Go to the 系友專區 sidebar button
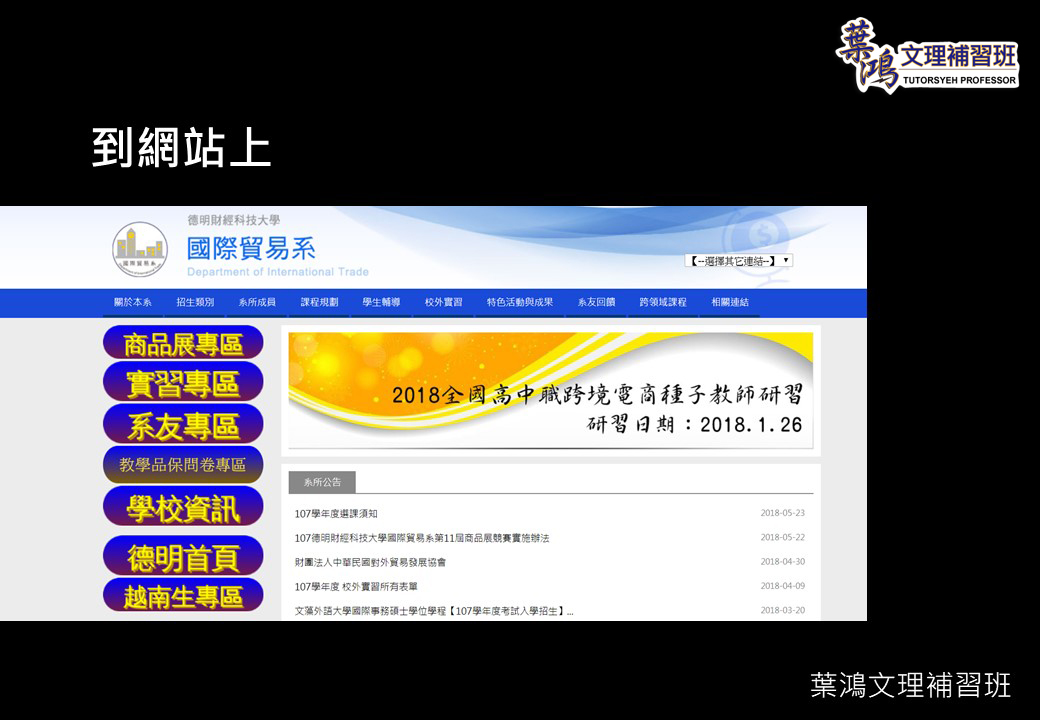This screenshot has height=720, width=1040. [x=183, y=425]
